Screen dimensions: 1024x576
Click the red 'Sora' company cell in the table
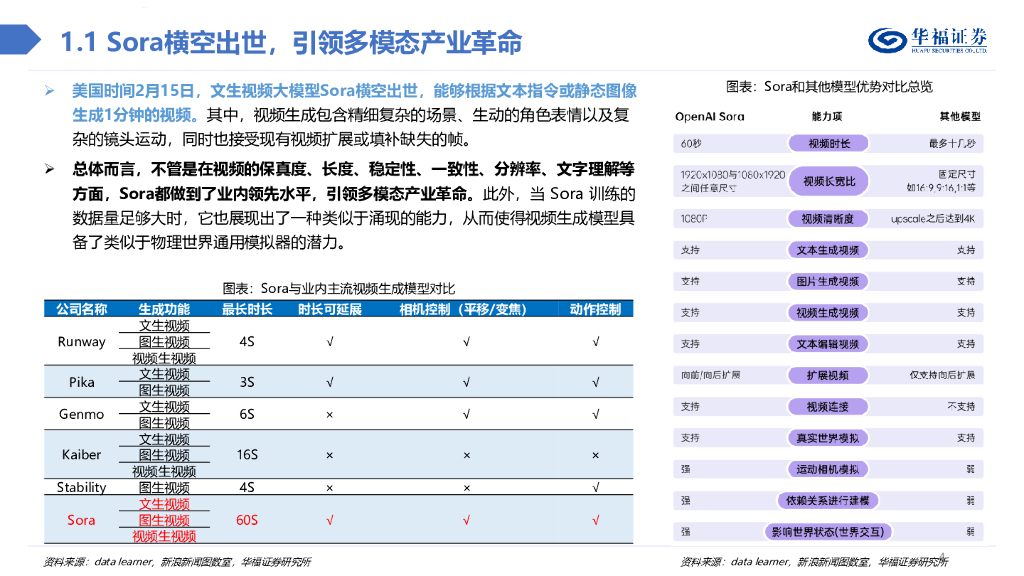click(81, 520)
